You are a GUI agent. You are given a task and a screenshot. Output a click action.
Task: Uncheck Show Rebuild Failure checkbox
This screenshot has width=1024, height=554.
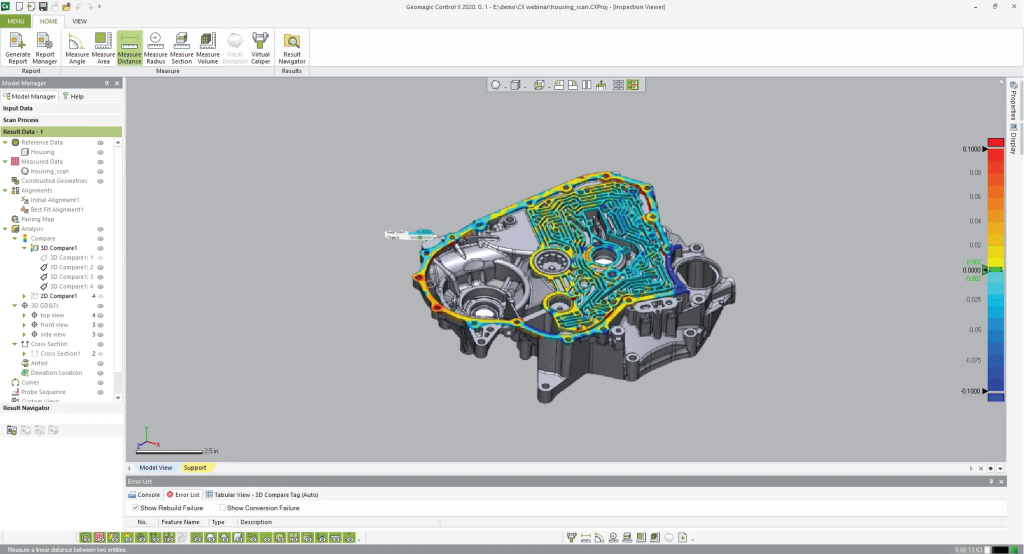(x=137, y=508)
